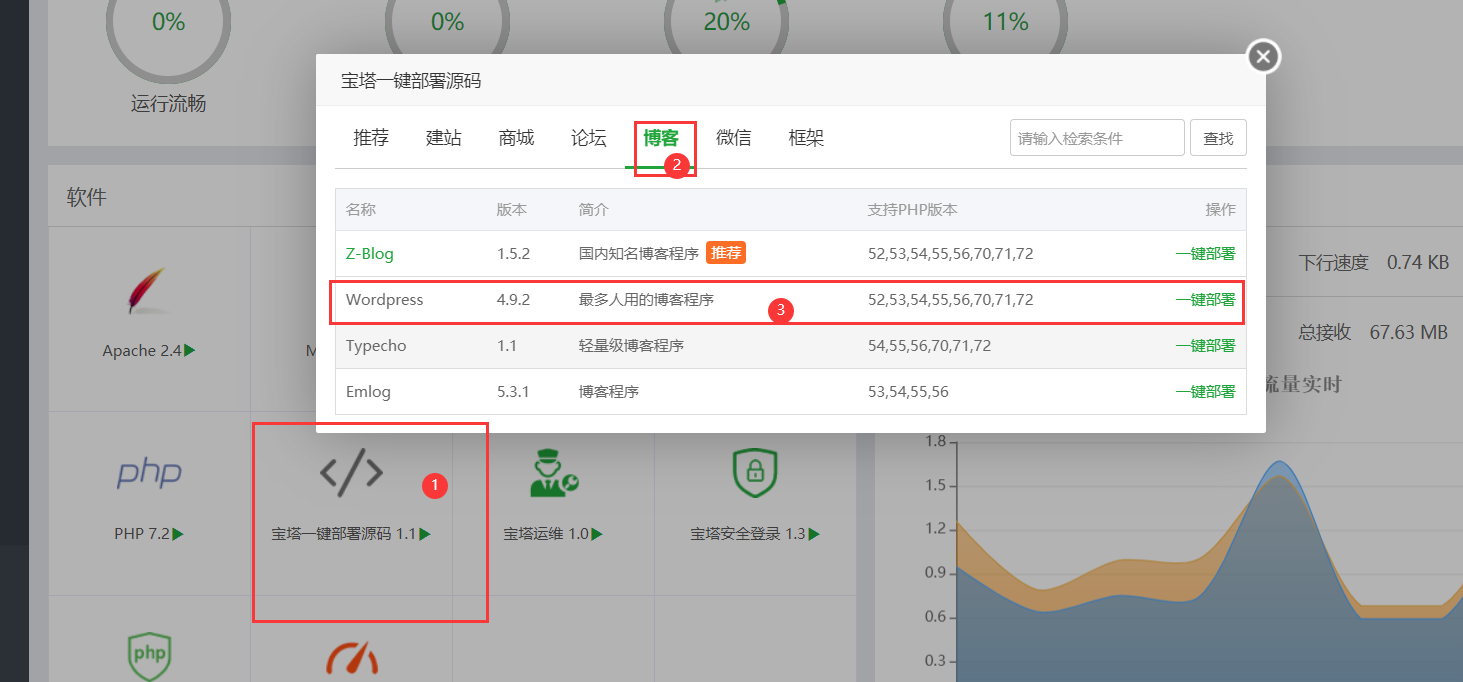This screenshot has width=1463, height=682.
Task: Click the 查找 search button
Action: click(1218, 138)
